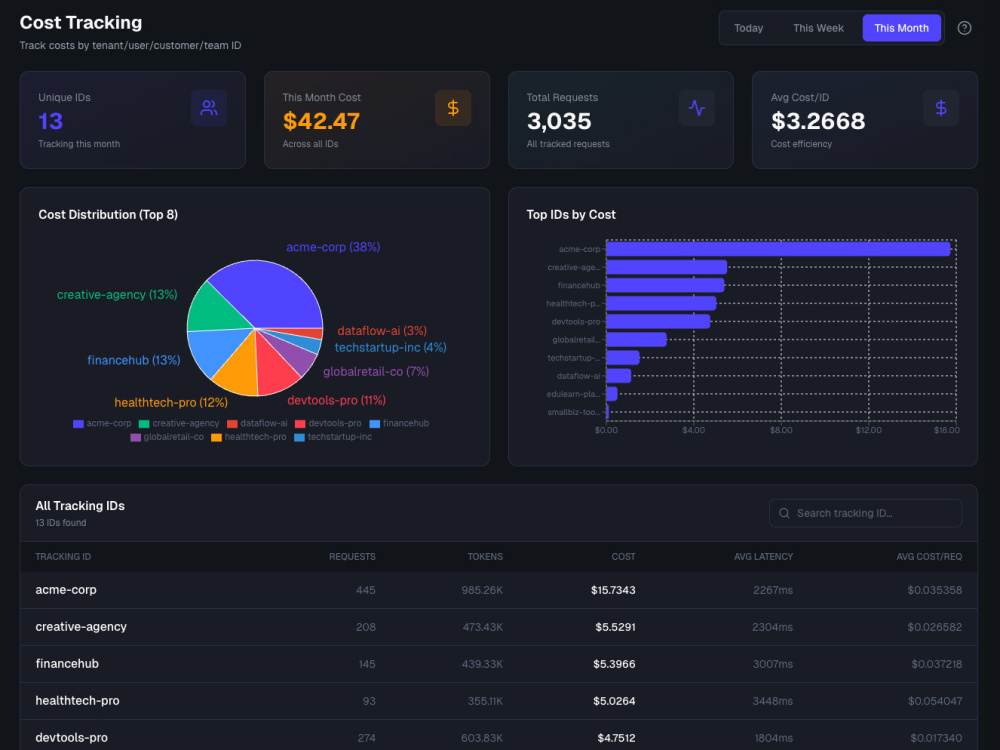
Task: Click globalretail-co legend color swatch
Action: (135, 438)
